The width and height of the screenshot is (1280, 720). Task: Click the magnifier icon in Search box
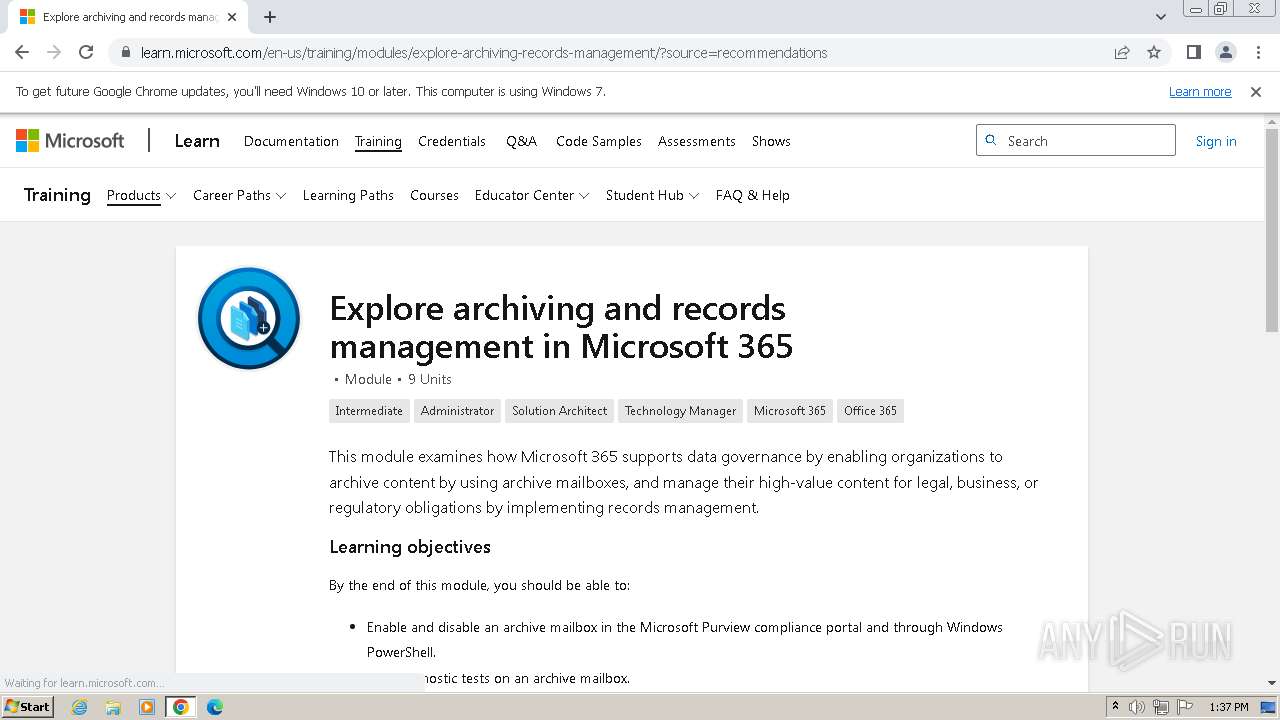point(991,140)
